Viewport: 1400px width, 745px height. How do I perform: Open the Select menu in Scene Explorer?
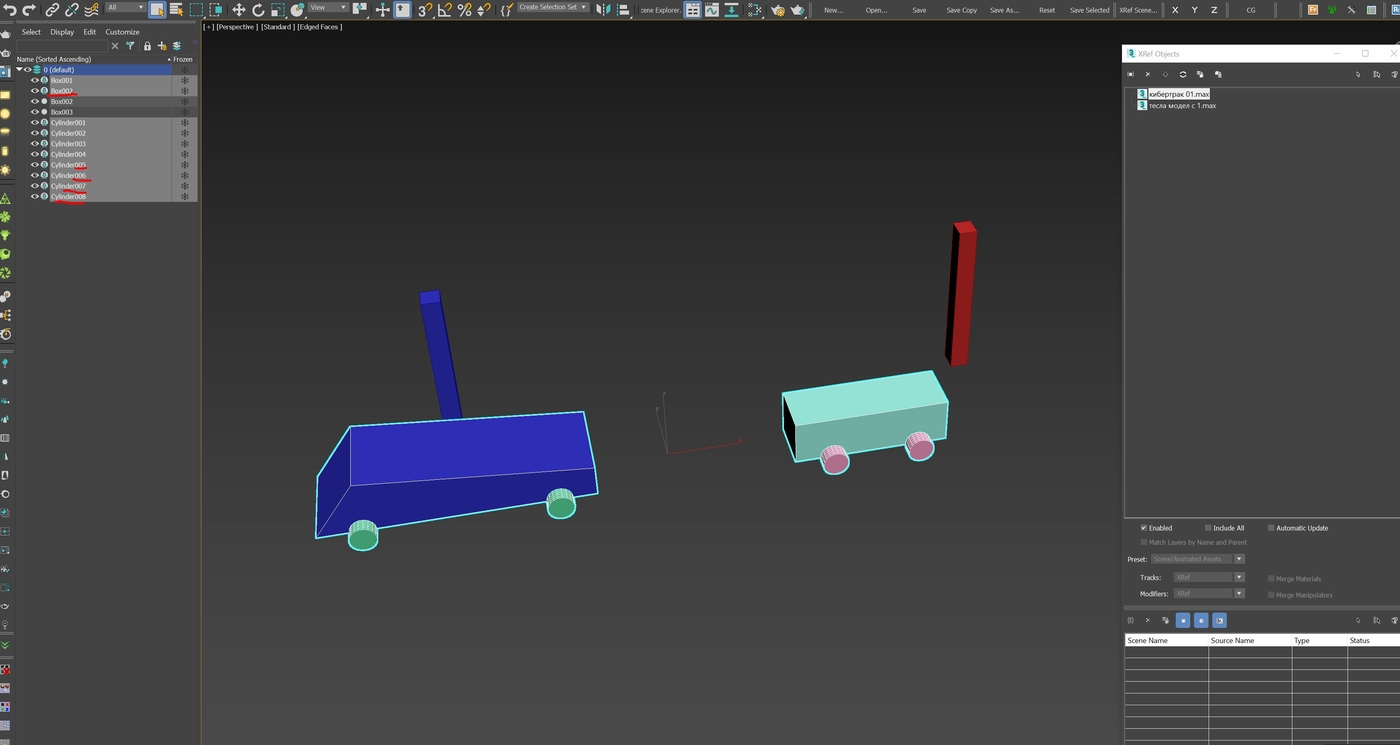pyautogui.click(x=32, y=32)
